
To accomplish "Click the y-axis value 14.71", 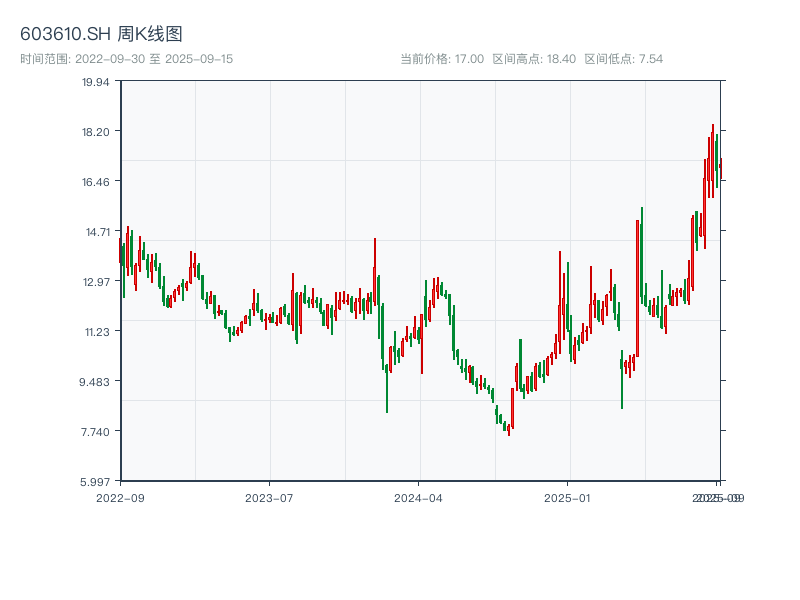I will pyautogui.click(x=97, y=232).
